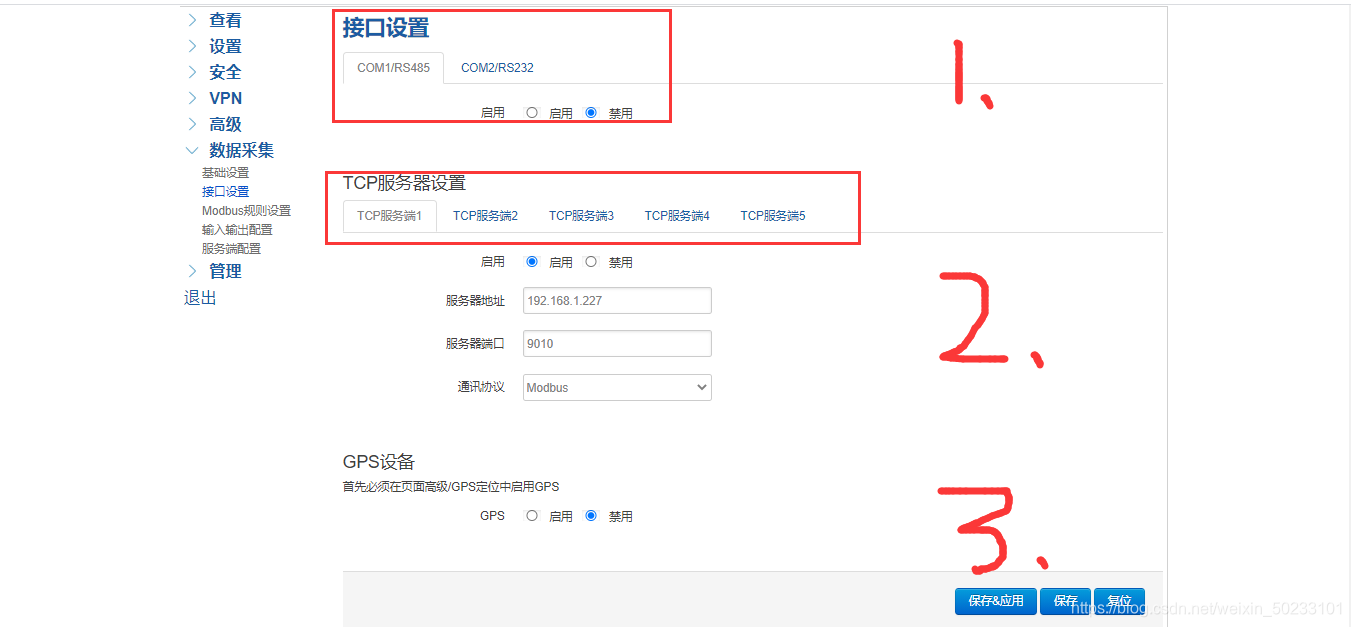
Task: Open the 管理 sidebar section
Action: click(225, 270)
